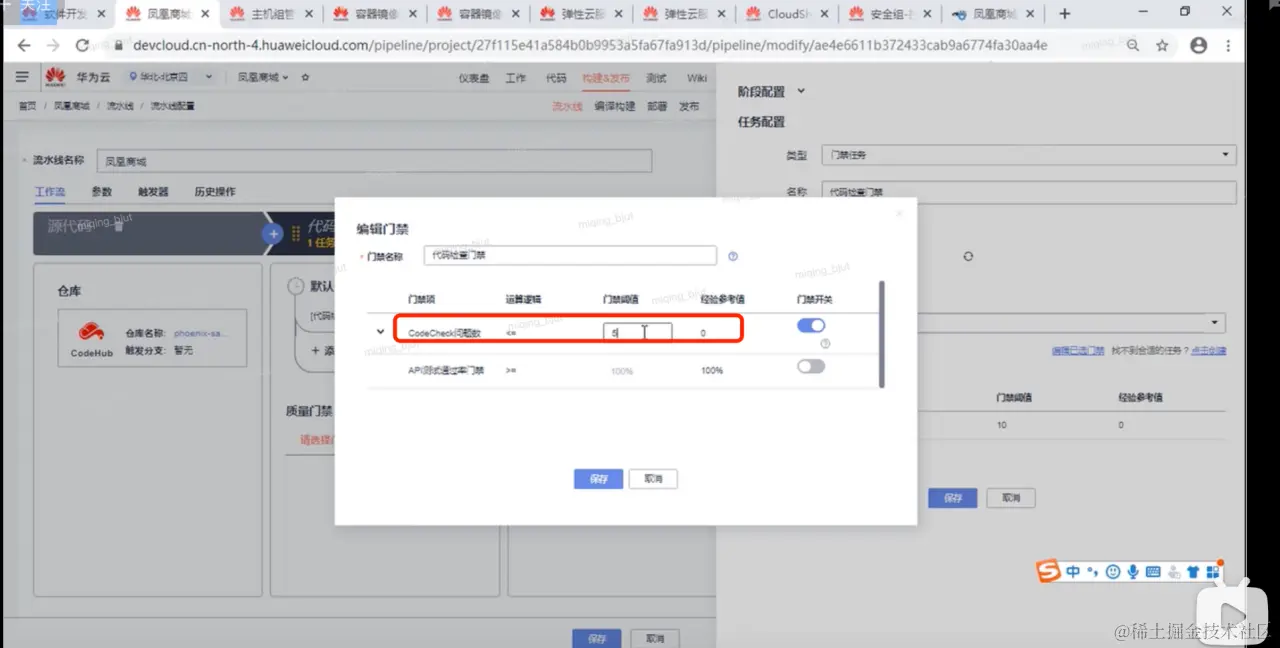The height and width of the screenshot is (648, 1280).
Task: Click 保存 at page bottom
Action: [597, 638]
